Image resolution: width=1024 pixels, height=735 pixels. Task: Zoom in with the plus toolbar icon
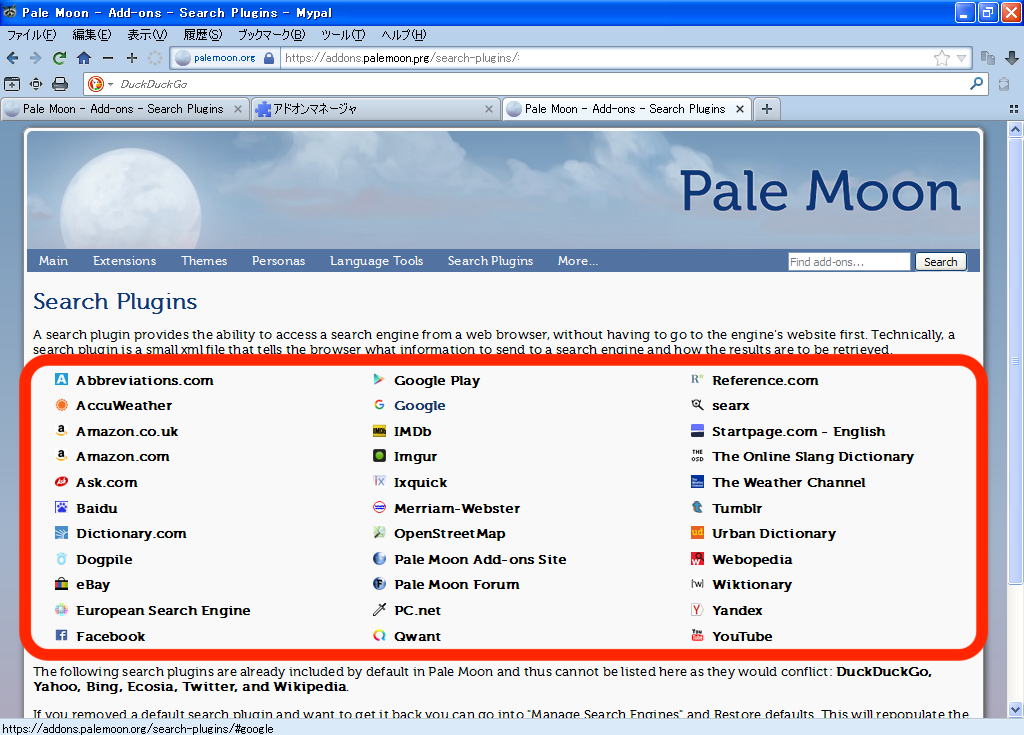click(x=131, y=58)
